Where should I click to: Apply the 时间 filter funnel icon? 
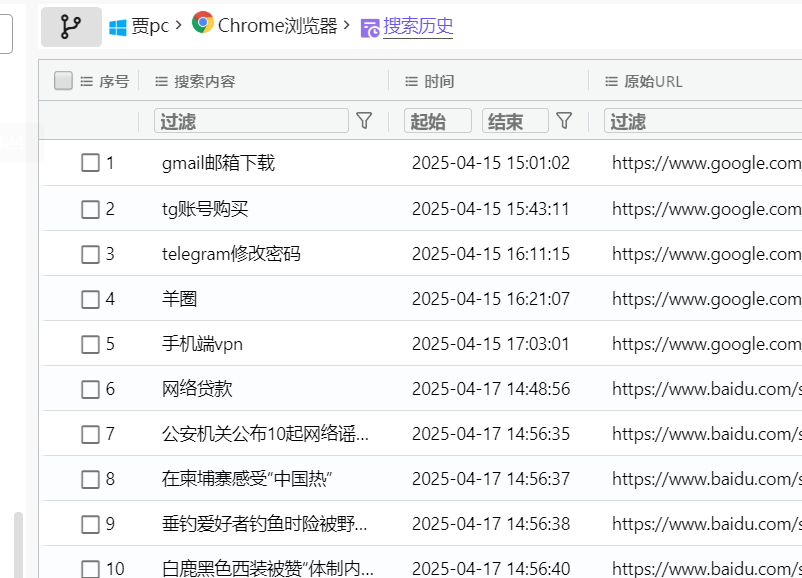[564, 121]
